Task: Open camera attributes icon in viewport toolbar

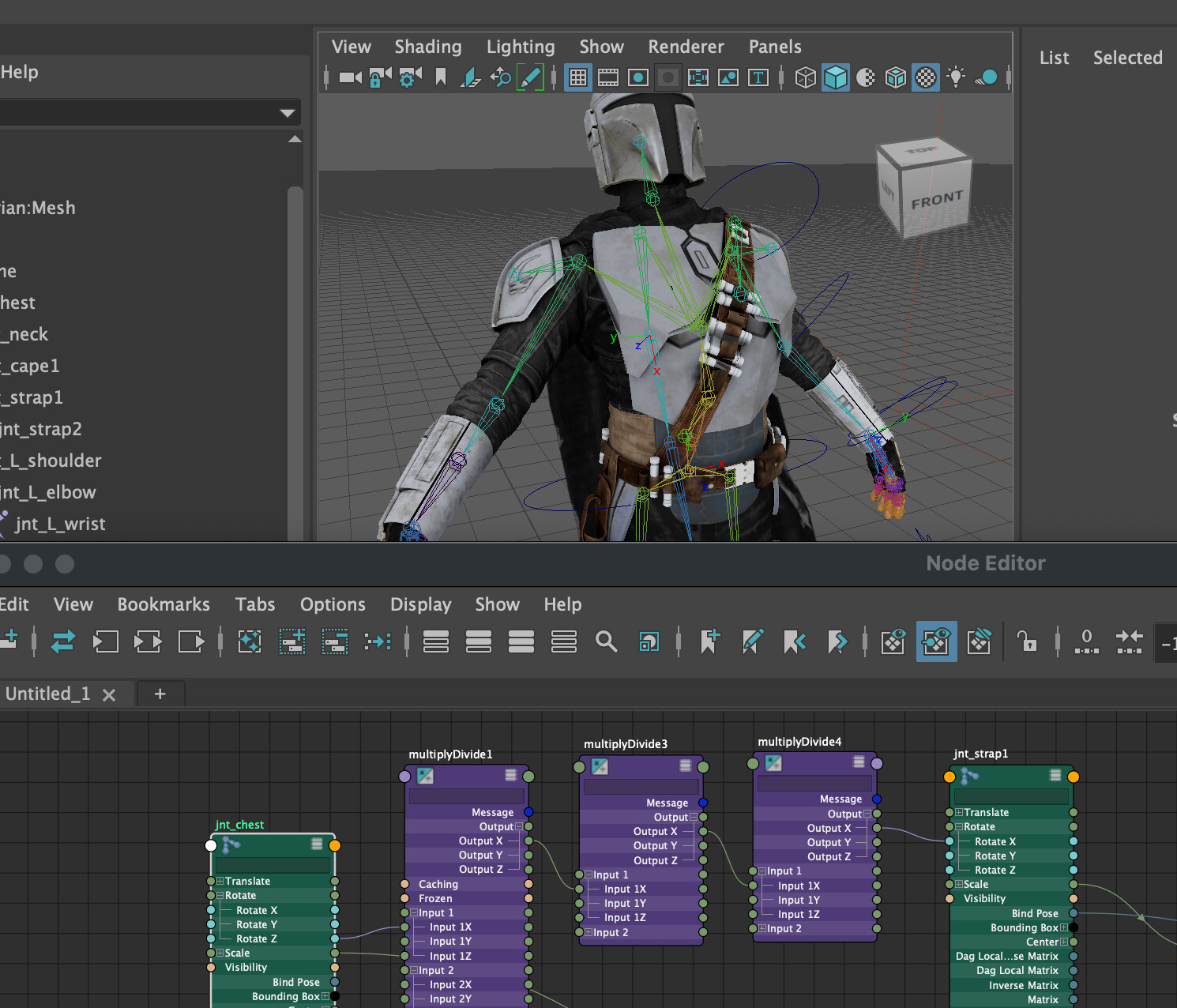Action: [x=410, y=77]
